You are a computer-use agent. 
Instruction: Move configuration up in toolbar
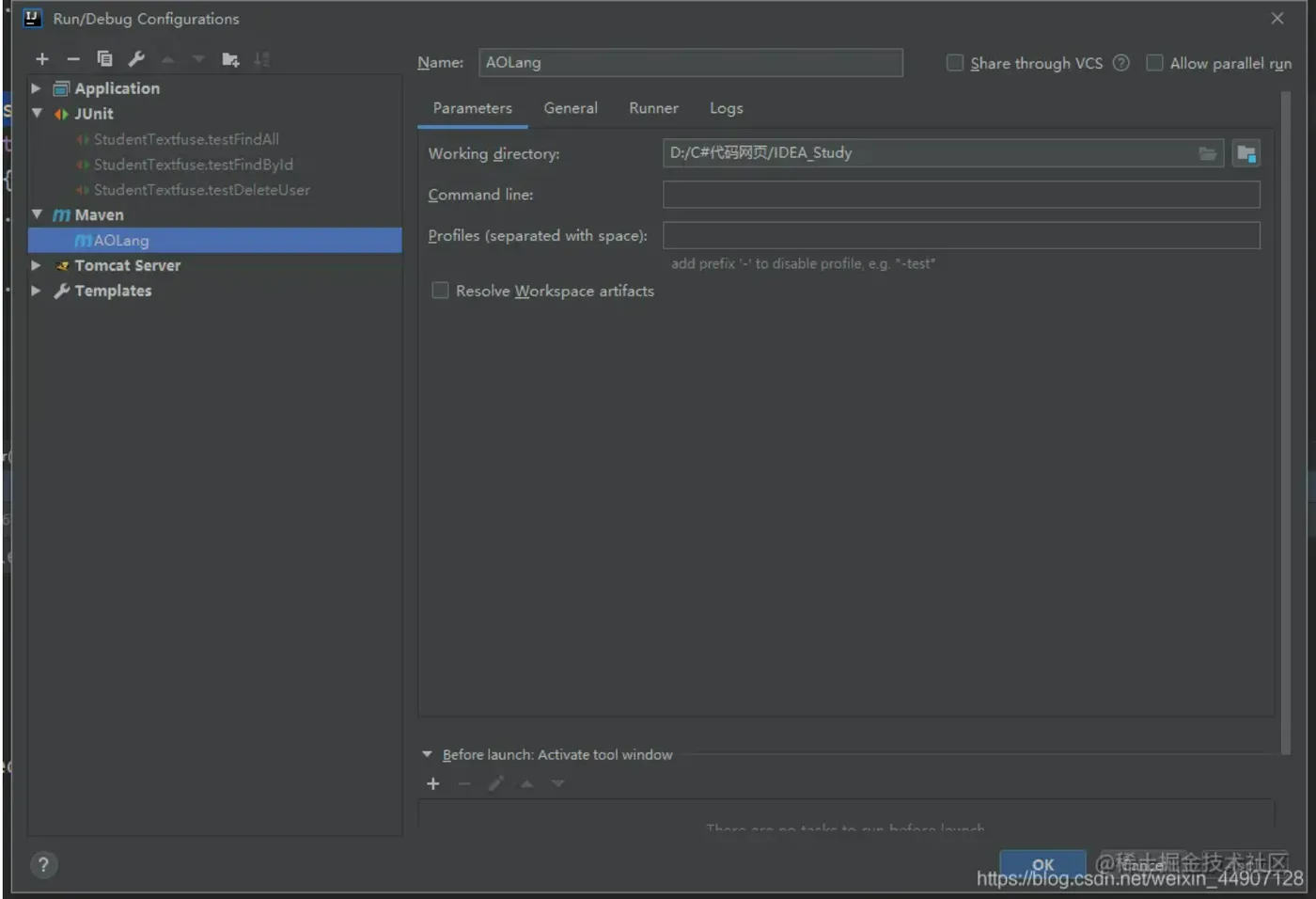[168, 59]
